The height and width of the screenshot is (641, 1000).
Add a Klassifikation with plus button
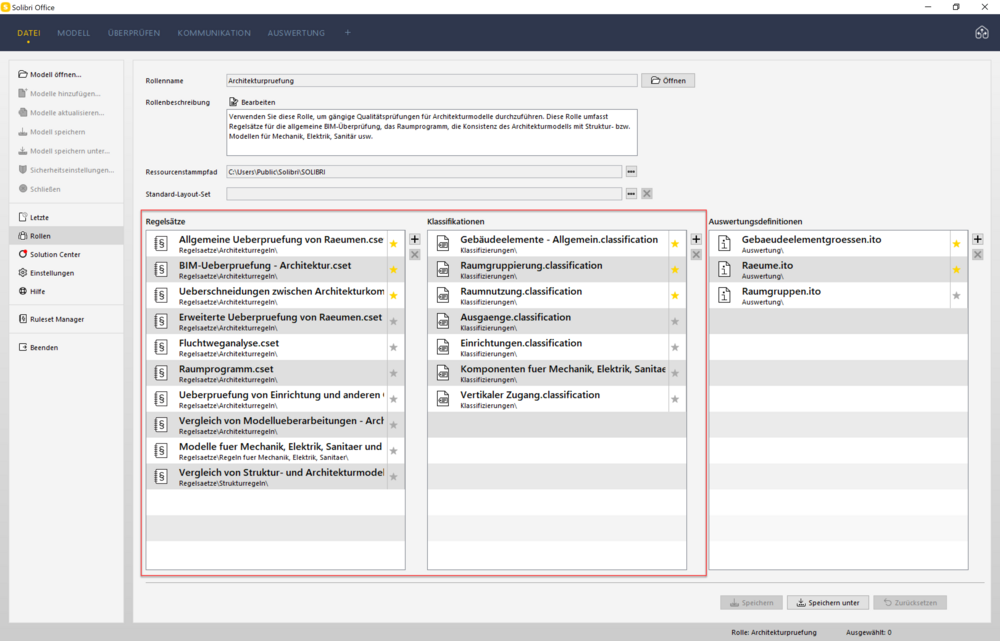click(696, 239)
